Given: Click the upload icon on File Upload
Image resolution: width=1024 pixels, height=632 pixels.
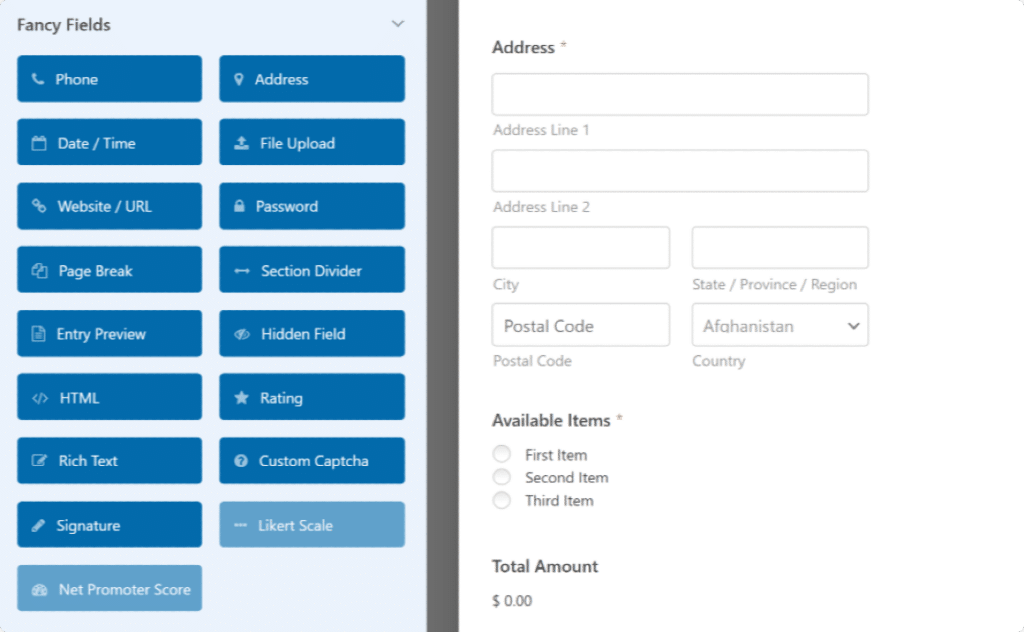Looking at the screenshot, I should (241, 143).
